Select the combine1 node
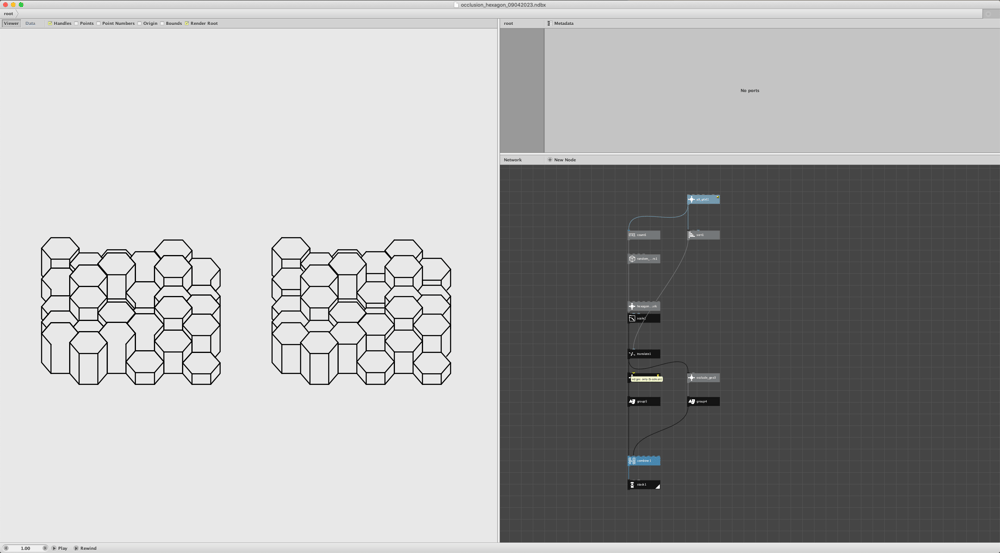Viewport: 1000px width, 553px height. coord(643,461)
